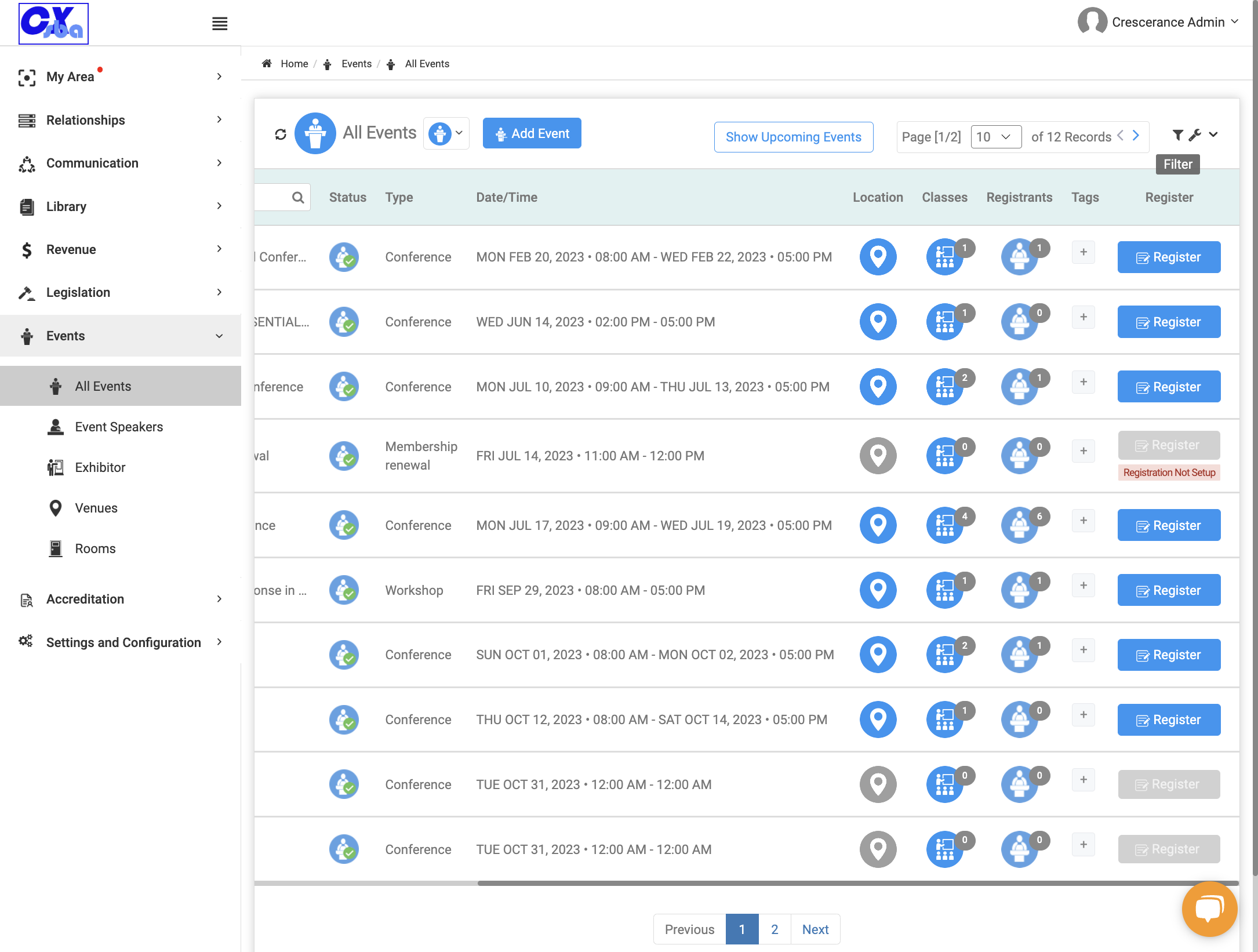Viewport: 1258px width, 952px height.
Task: Click the horizontal table scrollbar
Action: pyautogui.click(x=858, y=883)
